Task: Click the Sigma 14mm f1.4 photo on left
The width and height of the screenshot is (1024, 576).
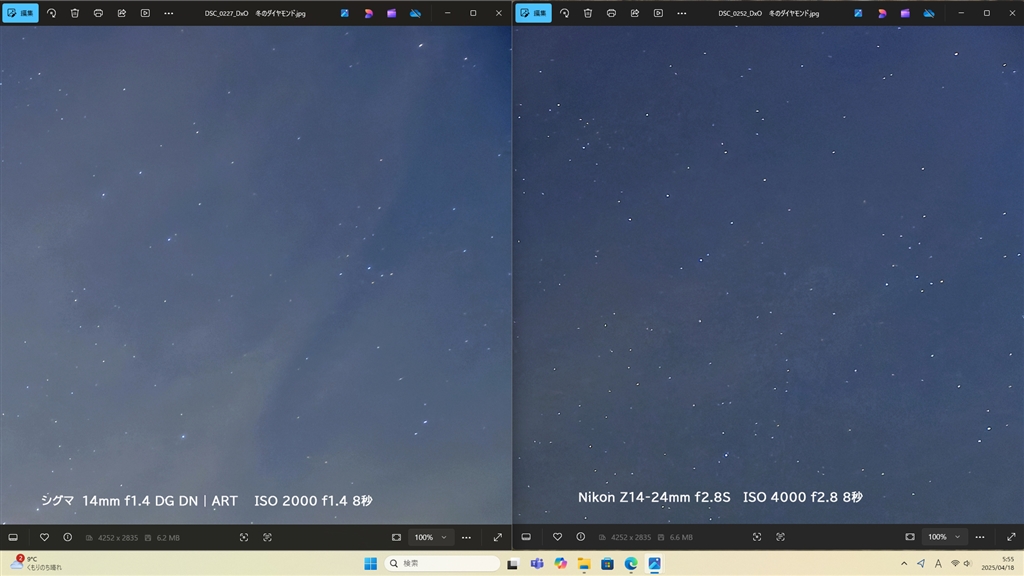Action: (x=255, y=274)
